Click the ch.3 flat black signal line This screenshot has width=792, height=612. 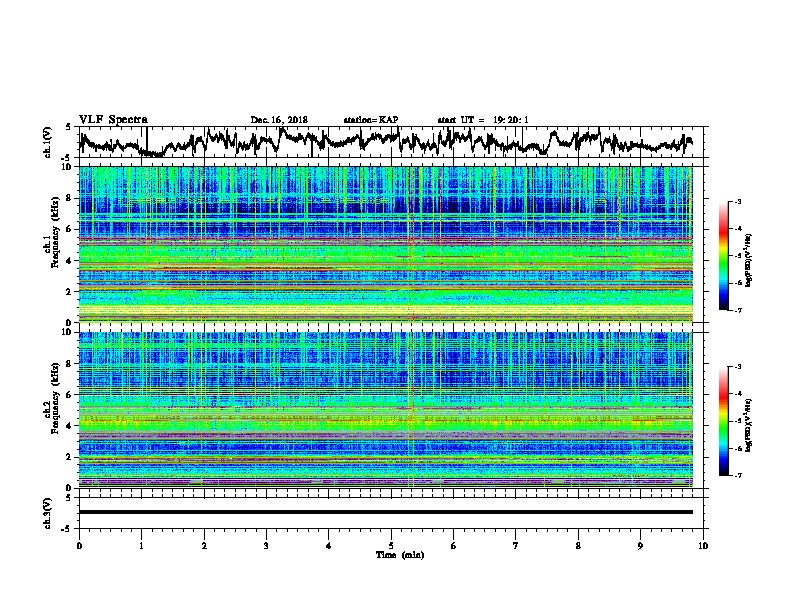[x=385, y=512]
